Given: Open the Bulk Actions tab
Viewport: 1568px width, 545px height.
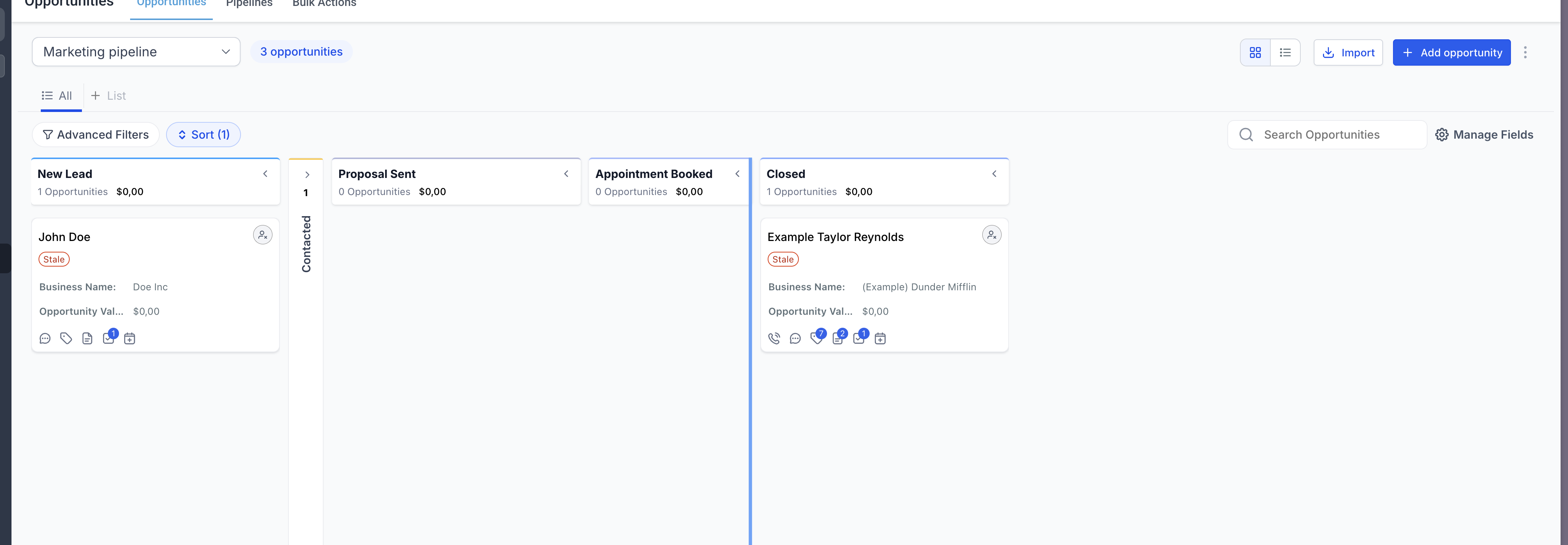Looking at the screenshot, I should [324, 4].
